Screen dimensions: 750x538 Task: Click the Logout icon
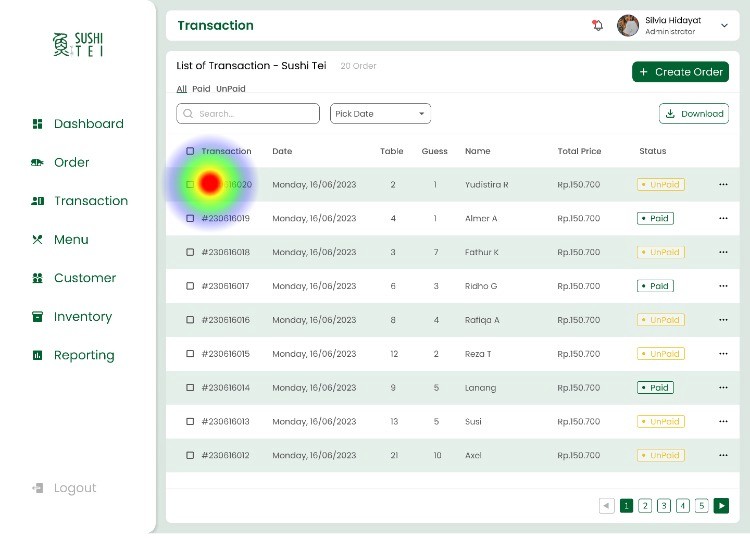coord(37,488)
